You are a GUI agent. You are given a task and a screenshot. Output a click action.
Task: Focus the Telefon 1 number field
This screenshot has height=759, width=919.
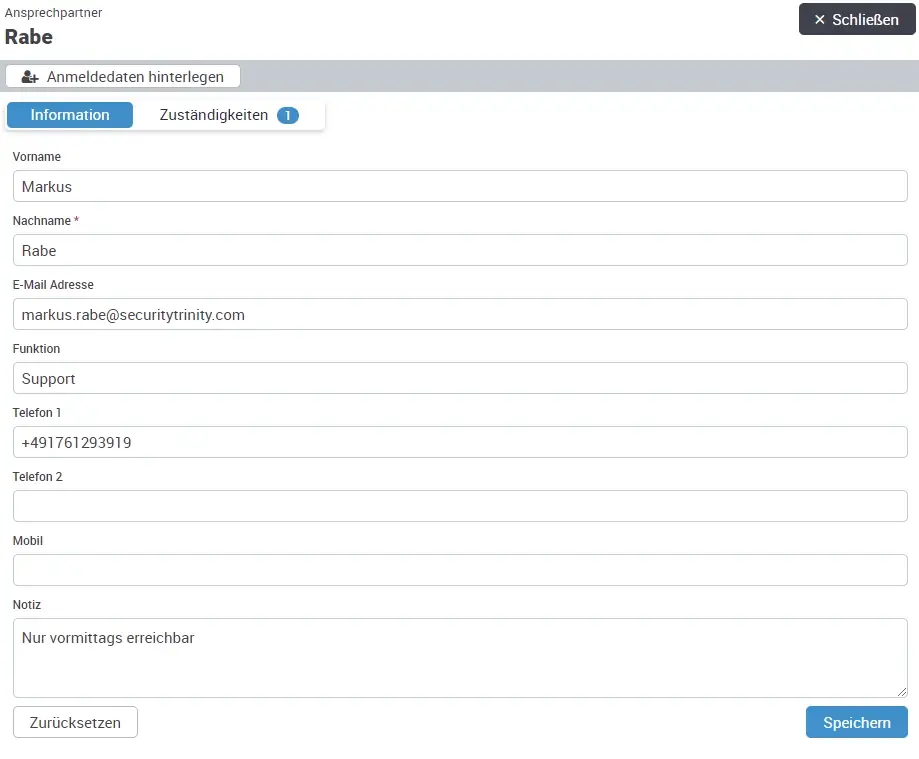point(460,442)
